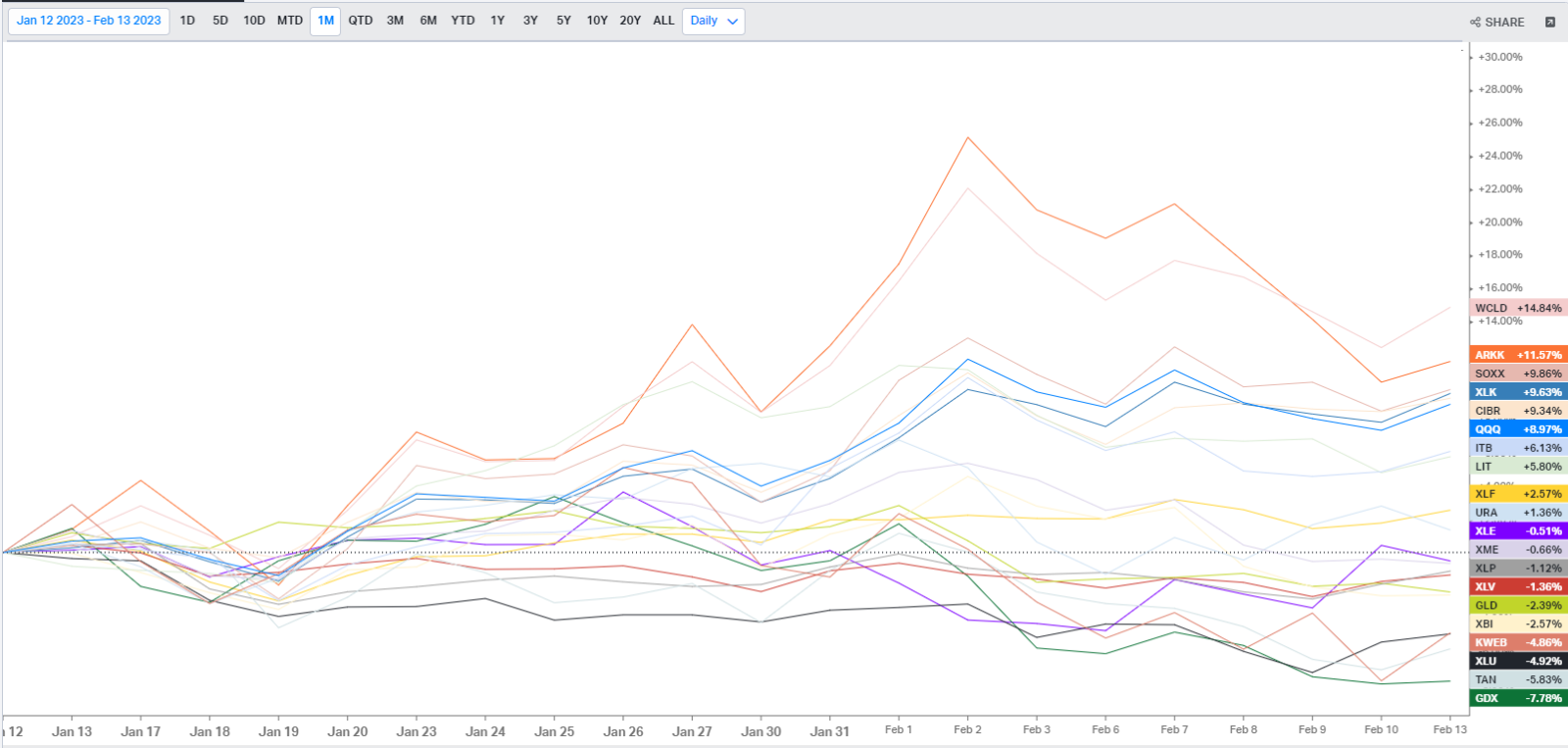Show ALL historical data range

pos(663,21)
